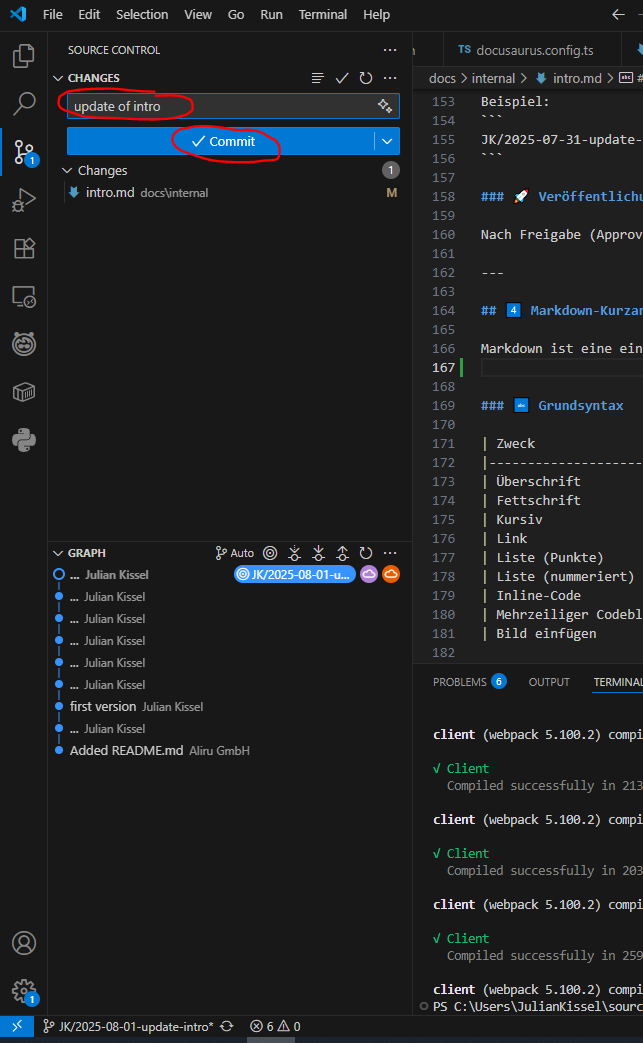Open the Go menu
This screenshot has height=1043, width=643.
tap(236, 14)
